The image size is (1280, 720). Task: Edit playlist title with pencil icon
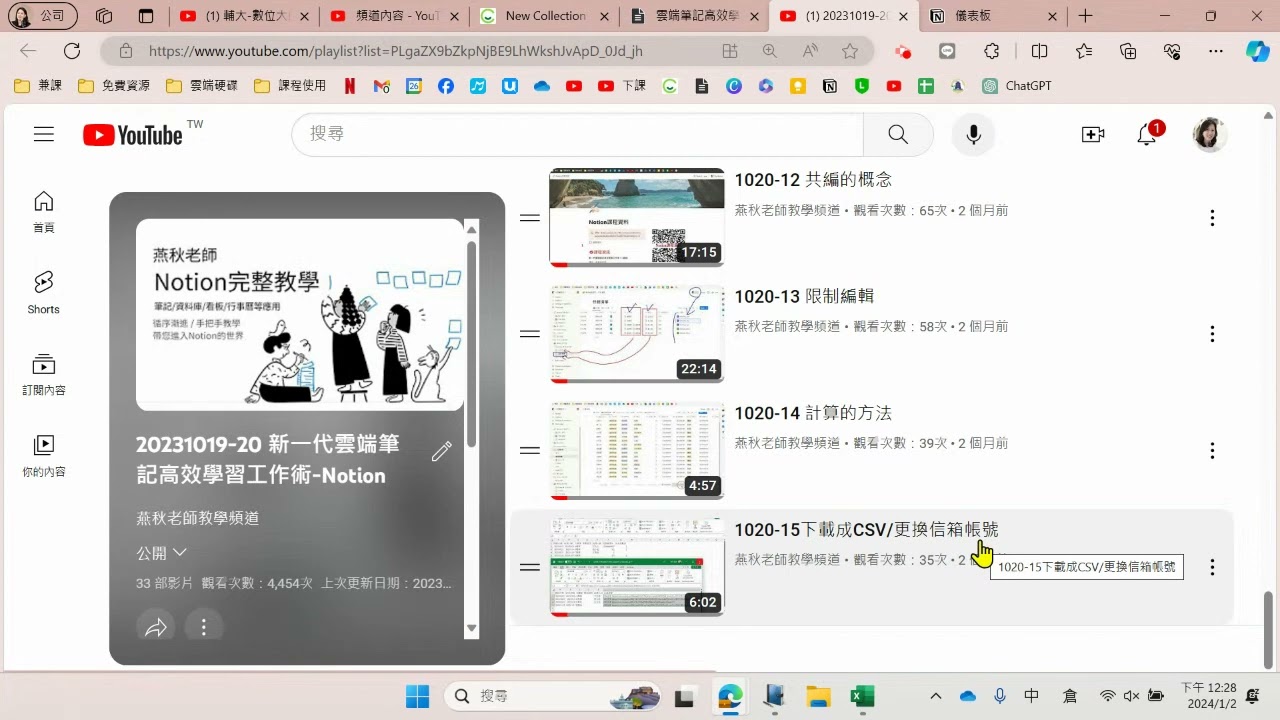(441, 452)
